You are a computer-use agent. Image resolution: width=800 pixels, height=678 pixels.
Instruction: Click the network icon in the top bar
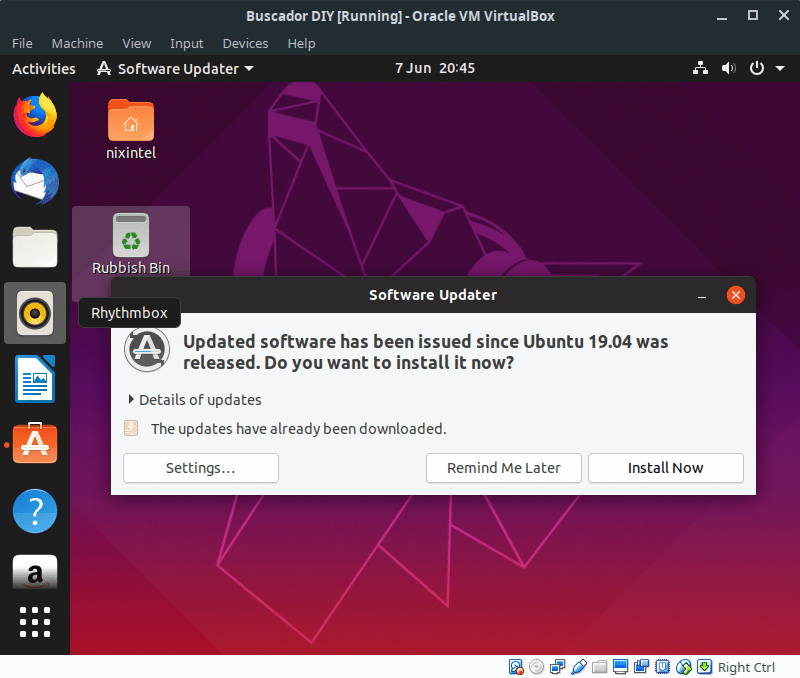coord(700,68)
